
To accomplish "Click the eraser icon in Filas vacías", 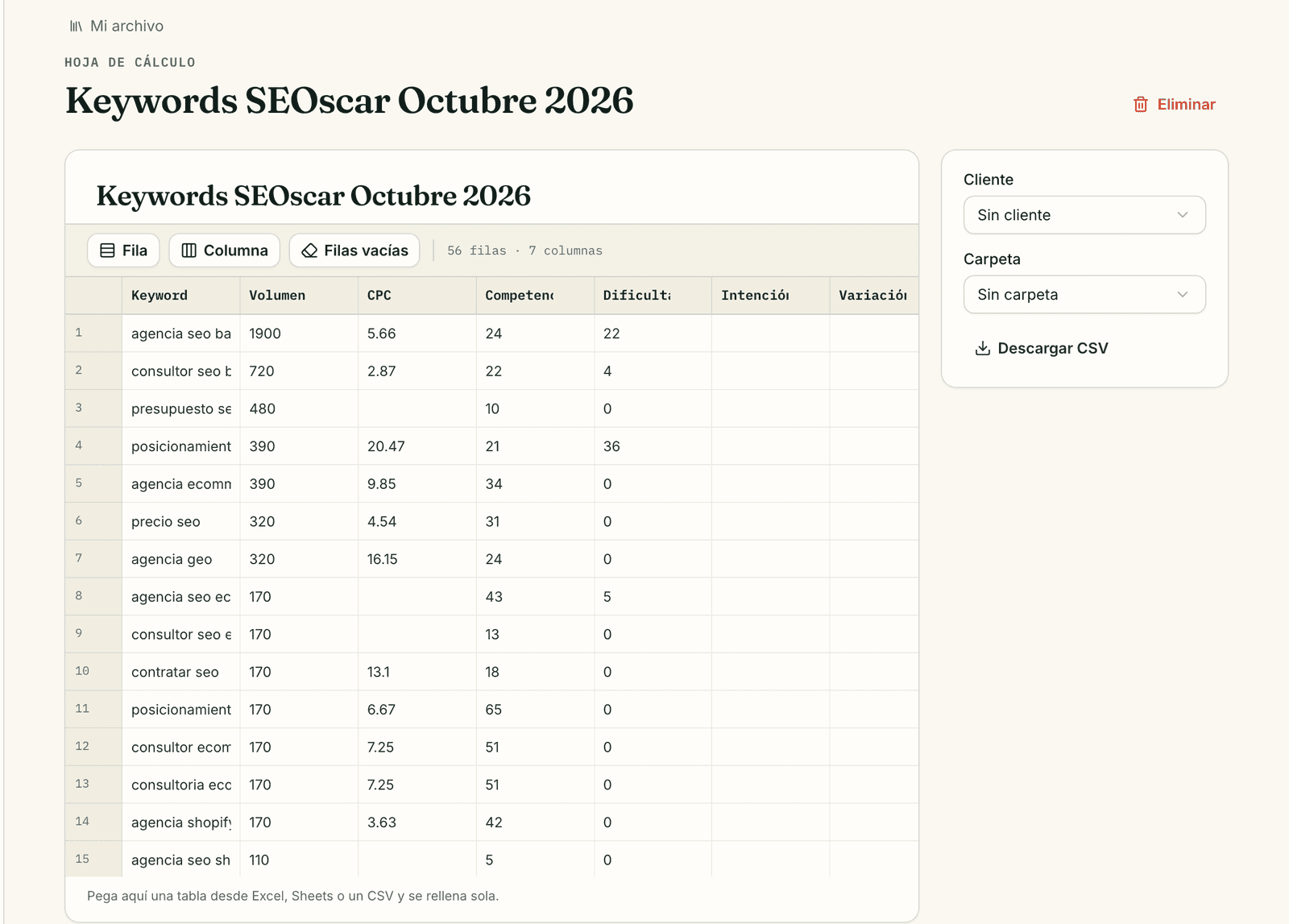I will [309, 251].
